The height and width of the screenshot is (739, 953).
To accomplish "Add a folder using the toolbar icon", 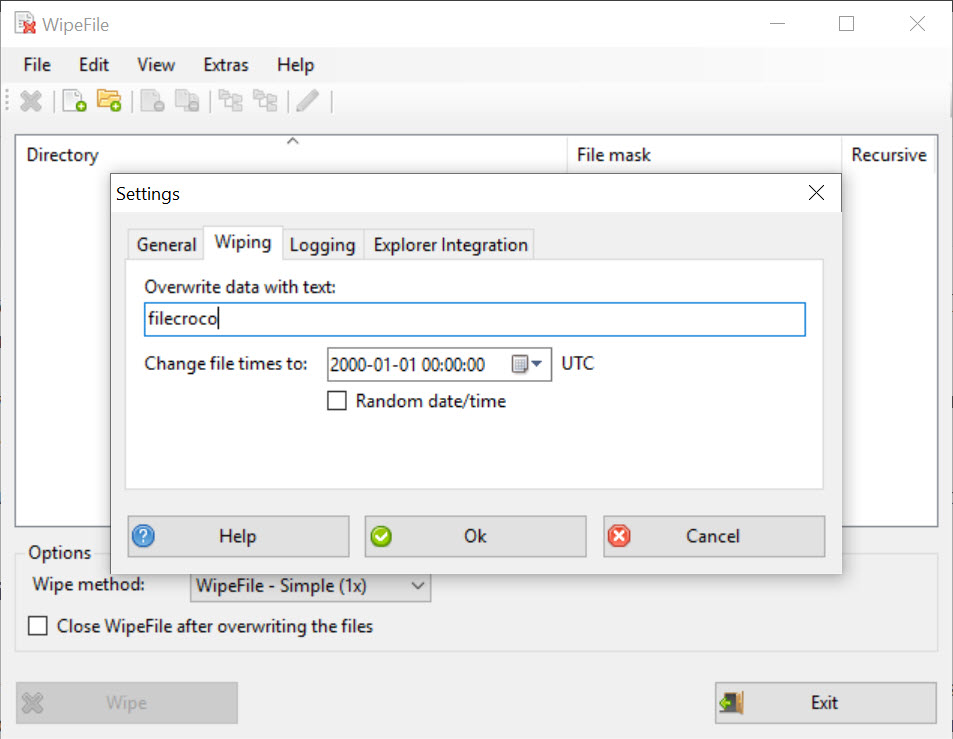I will [109, 100].
